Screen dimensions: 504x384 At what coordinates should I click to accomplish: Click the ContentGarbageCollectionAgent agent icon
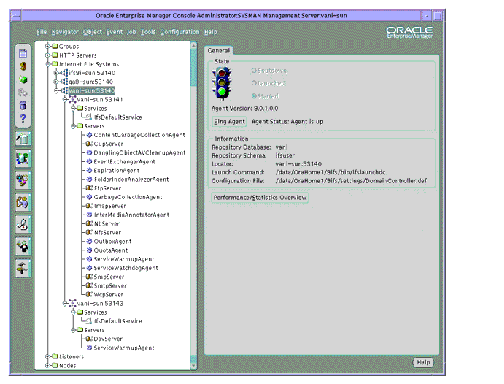click(x=89, y=135)
